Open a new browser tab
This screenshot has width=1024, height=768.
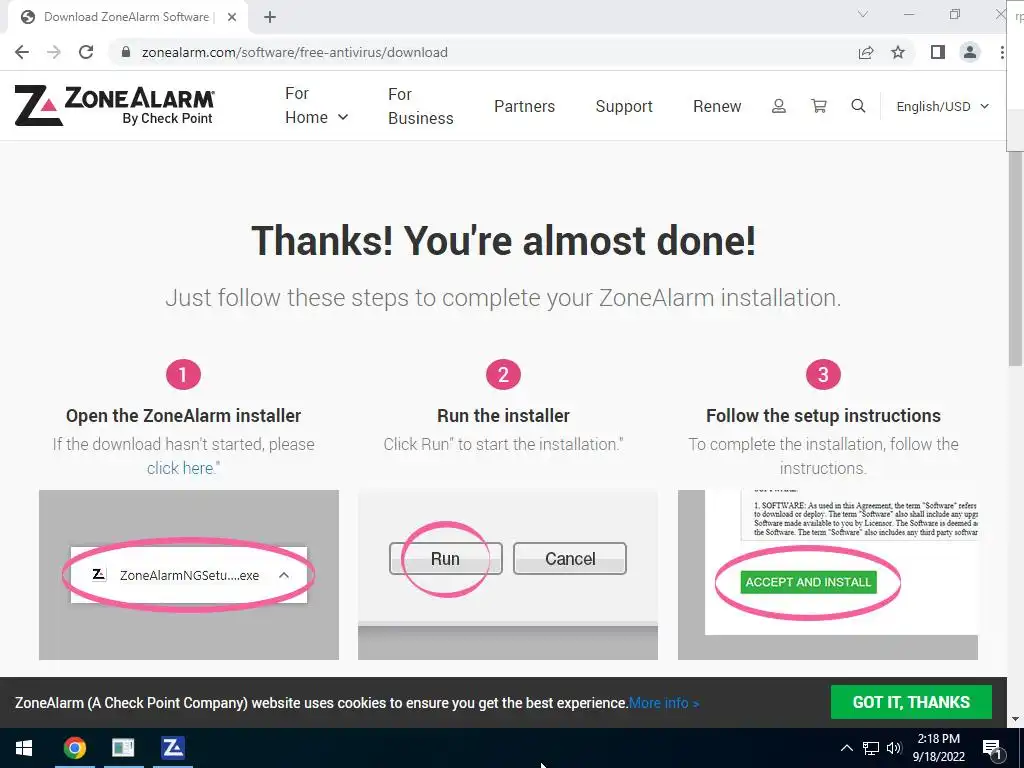[x=270, y=17]
